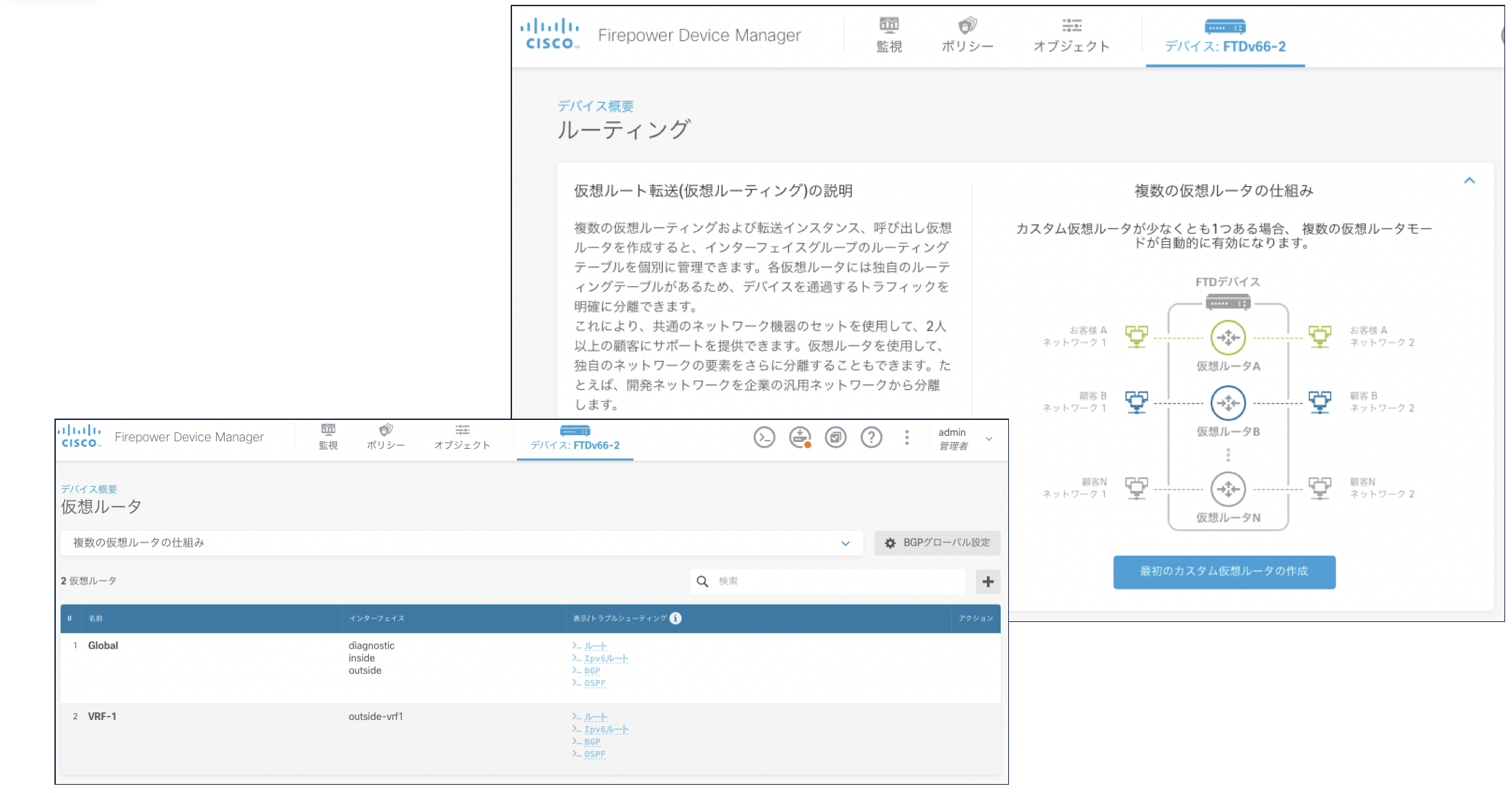Open the CLI console icon
The width and height of the screenshot is (1512, 793).
[764, 437]
